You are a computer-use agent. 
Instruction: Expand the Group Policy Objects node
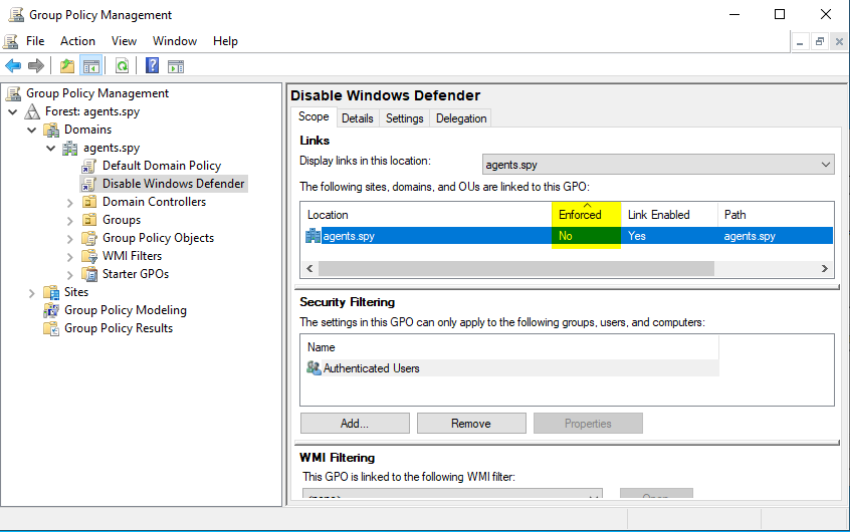tap(70, 238)
